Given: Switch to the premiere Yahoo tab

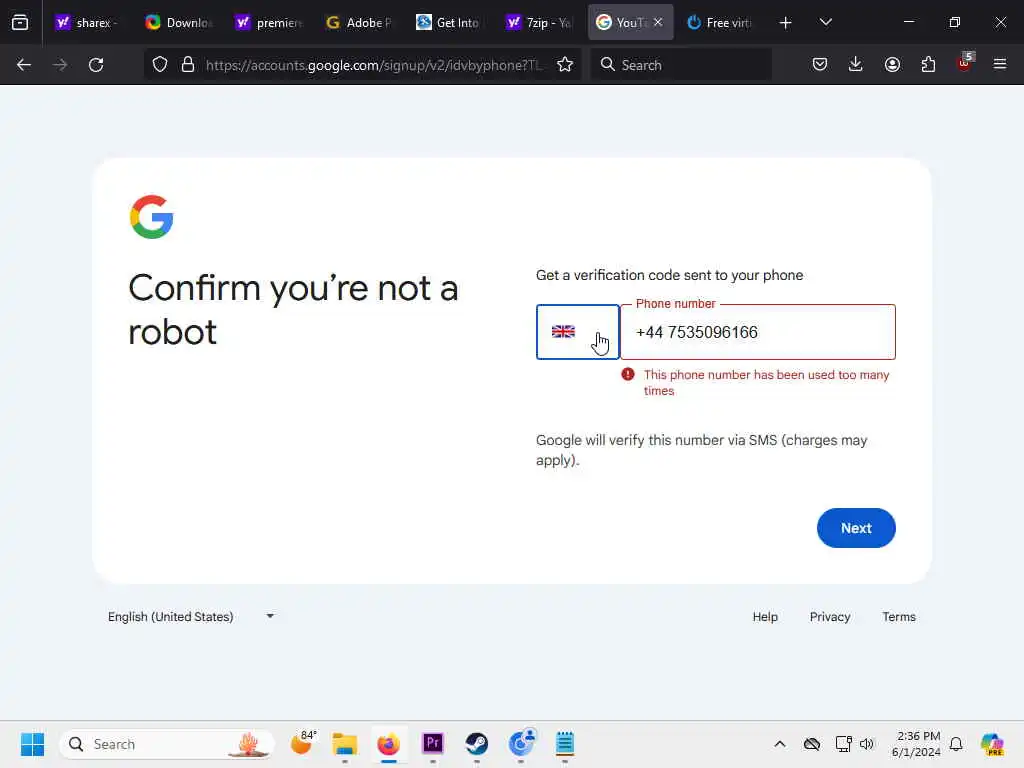Looking at the screenshot, I should (269, 23).
